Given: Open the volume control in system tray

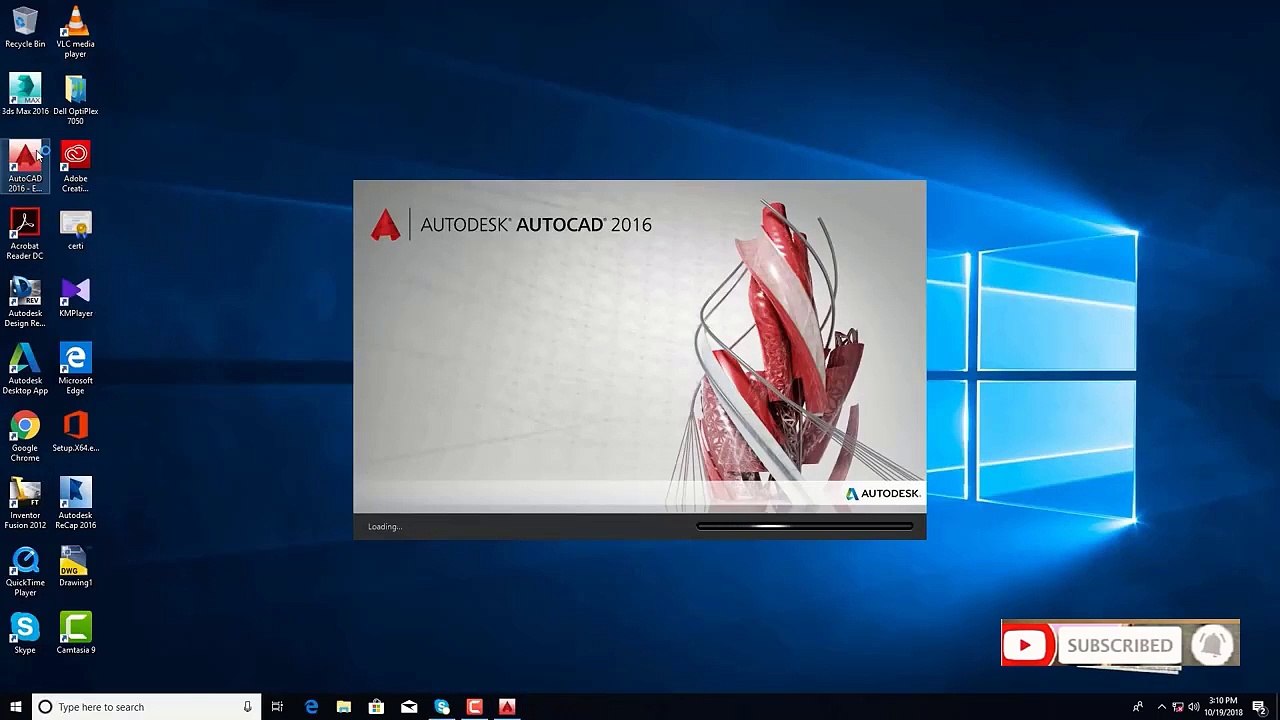Looking at the screenshot, I should click(x=1194, y=707).
